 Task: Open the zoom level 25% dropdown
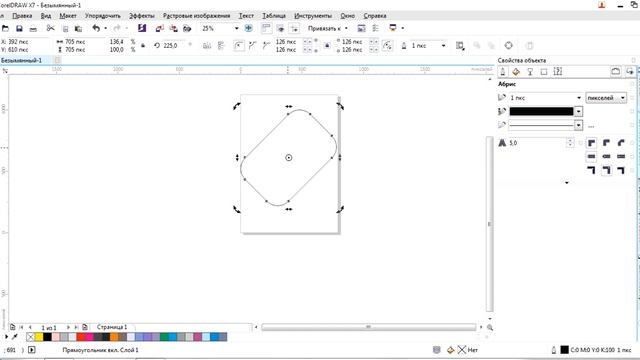click(237, 29)
